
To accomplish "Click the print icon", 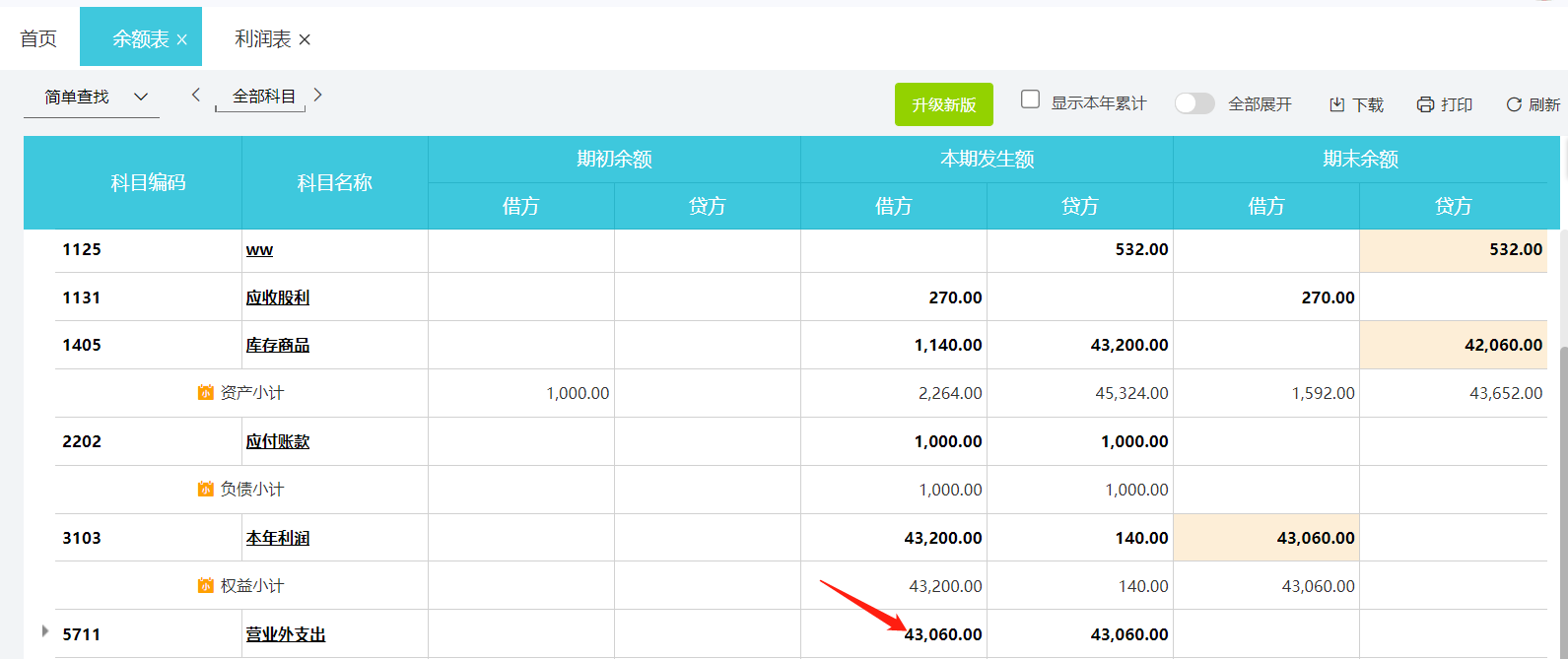I will [1425, 104].
